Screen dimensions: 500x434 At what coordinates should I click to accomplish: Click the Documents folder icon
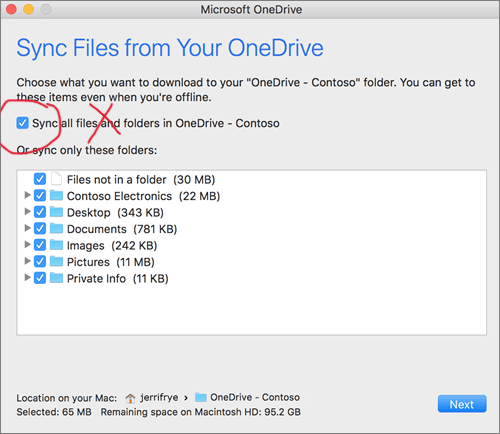click(56, 228)
